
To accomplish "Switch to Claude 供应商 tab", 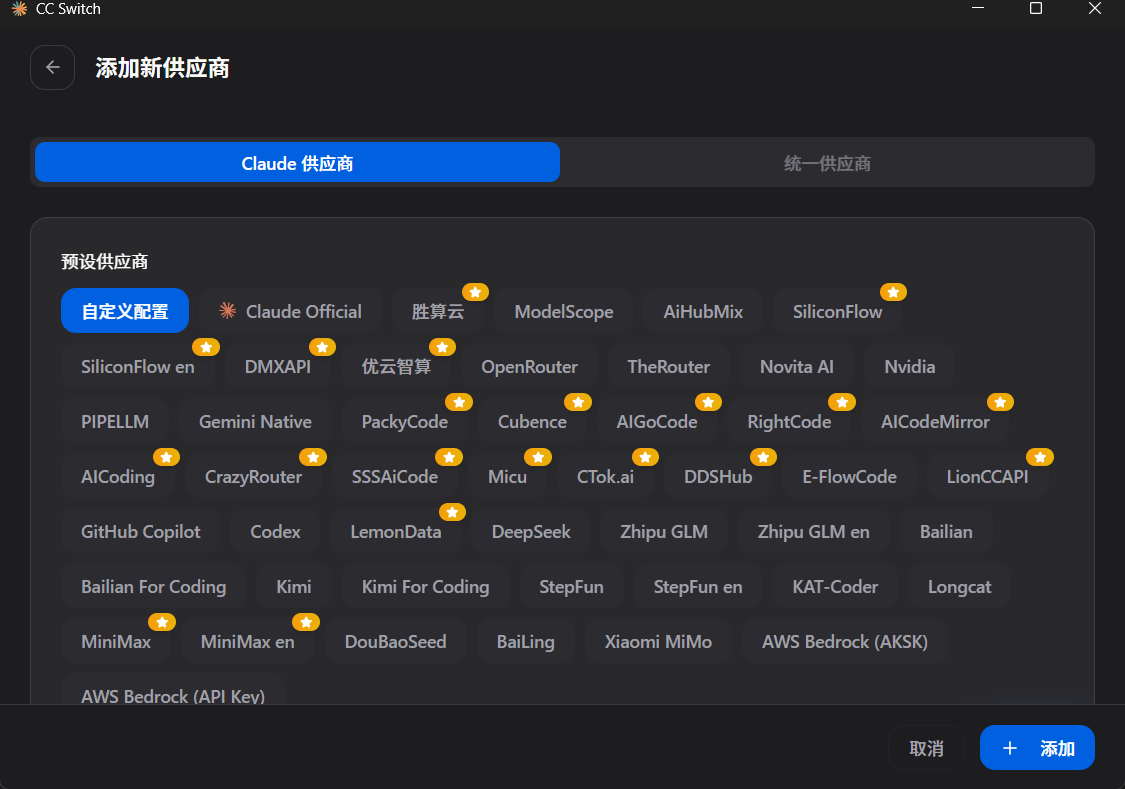I will click(297, 163).
